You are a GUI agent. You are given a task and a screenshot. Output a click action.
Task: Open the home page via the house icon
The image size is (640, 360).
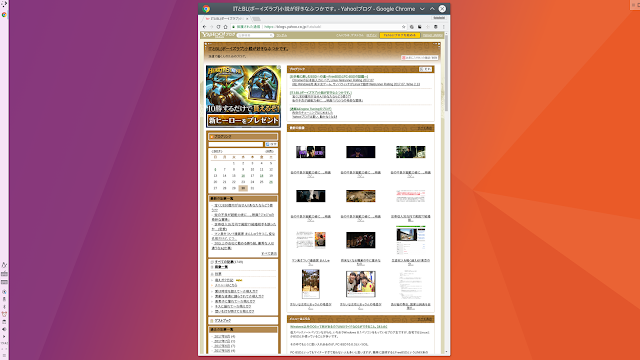click(x=225, y=27)
